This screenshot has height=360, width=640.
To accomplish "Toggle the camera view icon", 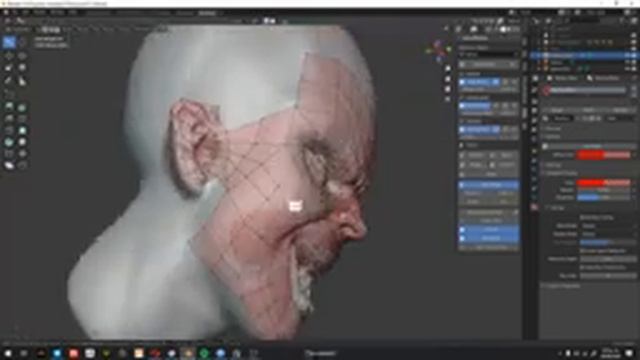I will [x=448, y=89].
